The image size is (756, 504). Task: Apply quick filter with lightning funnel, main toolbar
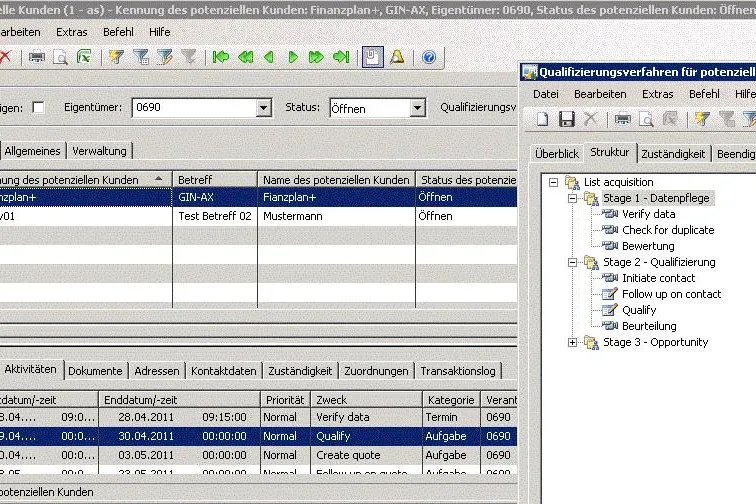click(x=116, y=57)
